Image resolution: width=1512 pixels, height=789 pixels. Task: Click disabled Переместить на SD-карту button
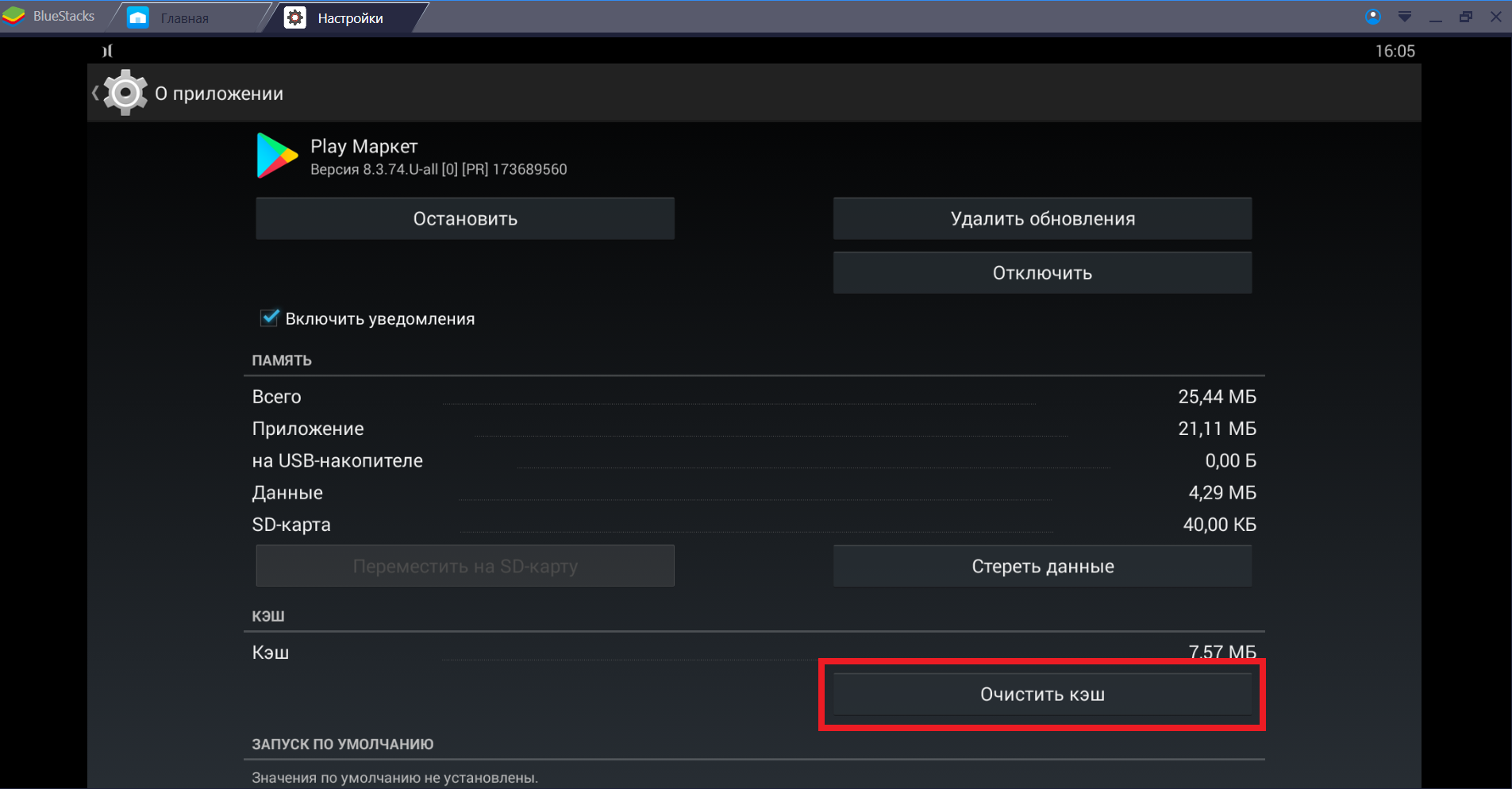[465, 566]
